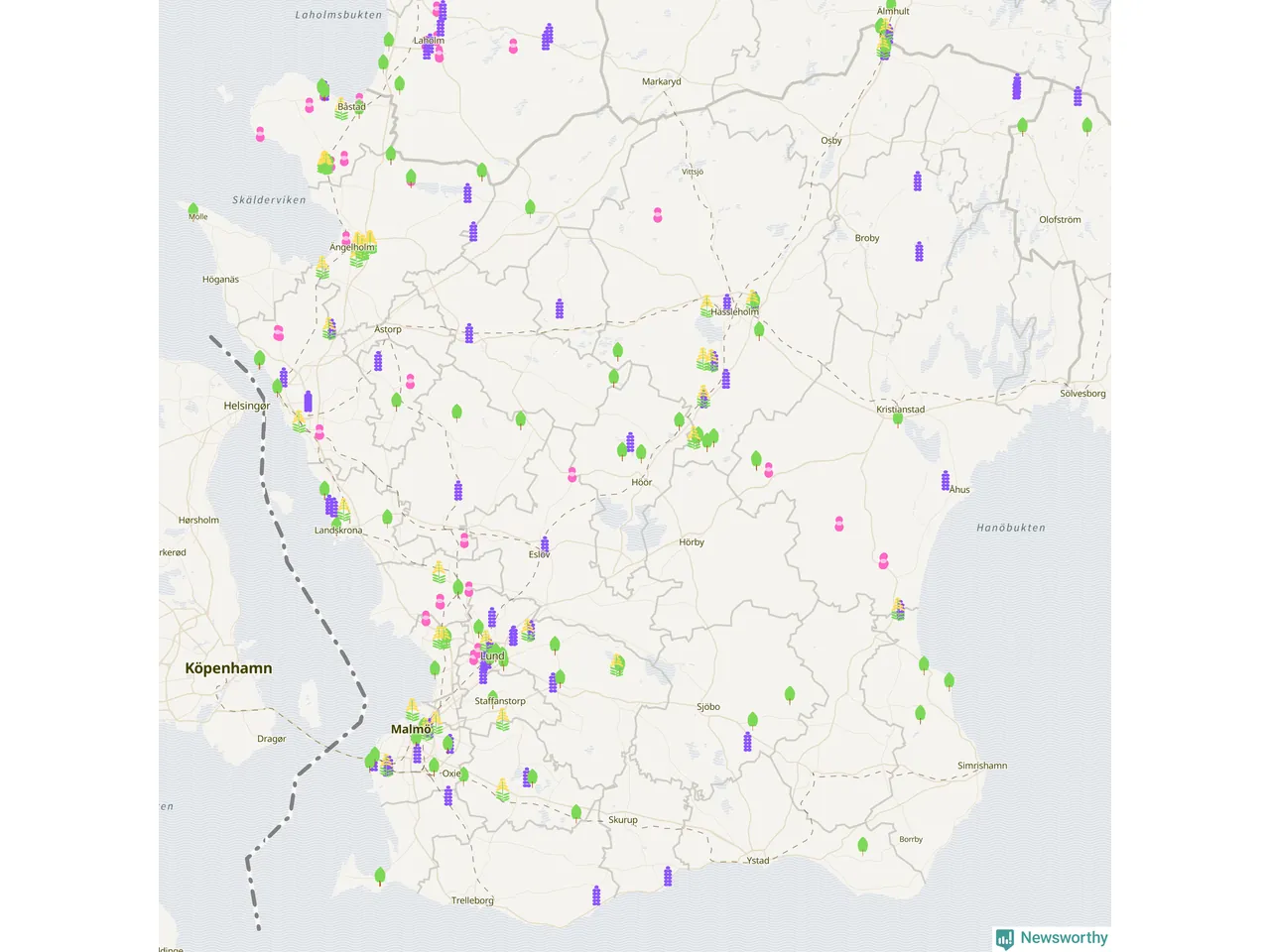Select the Sölvesborg label
This screenshot has width=1270, height=952.
[x=1082, y=394]
